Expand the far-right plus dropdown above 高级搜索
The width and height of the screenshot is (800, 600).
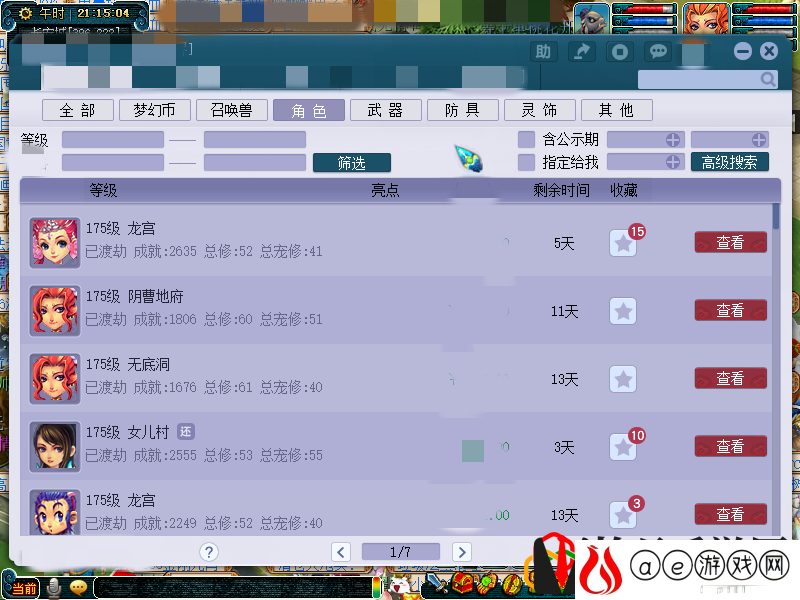tap(730, 140)
